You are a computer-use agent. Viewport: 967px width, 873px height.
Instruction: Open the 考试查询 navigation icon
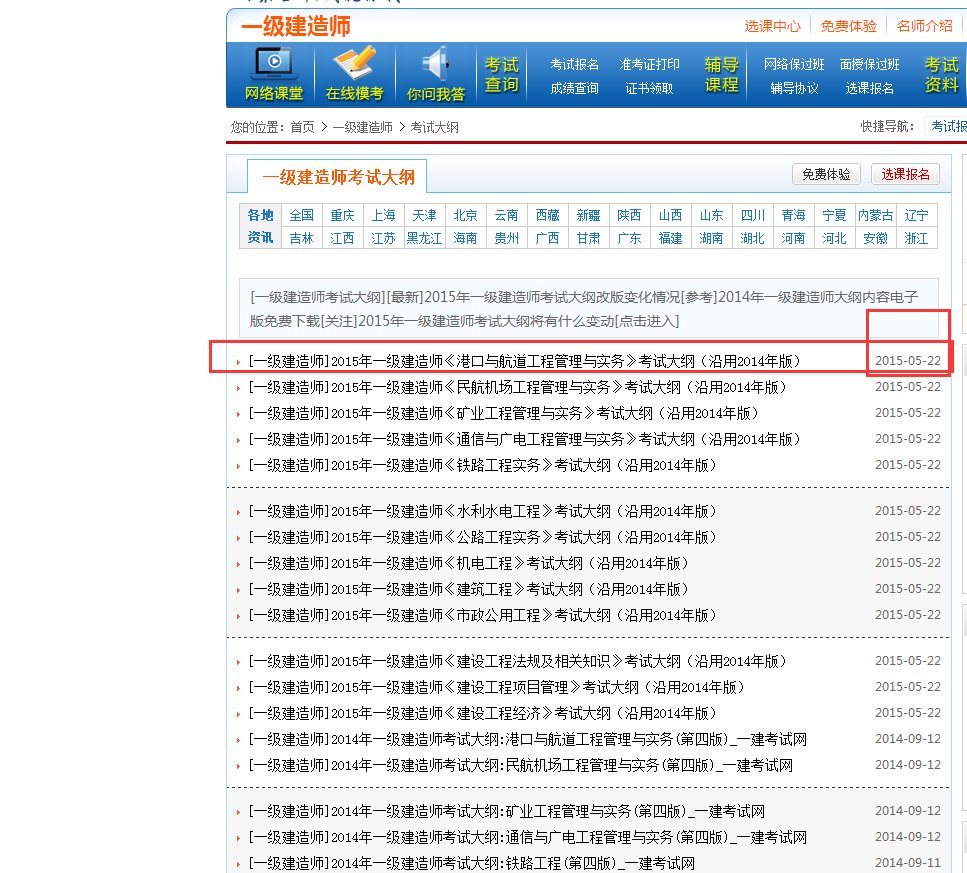(x=502, y=73)
